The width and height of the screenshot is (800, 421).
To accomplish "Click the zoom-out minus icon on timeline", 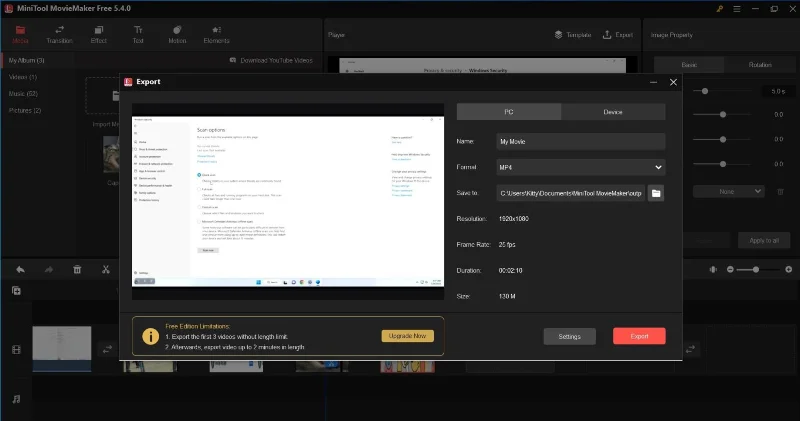I will click(730, 269).
